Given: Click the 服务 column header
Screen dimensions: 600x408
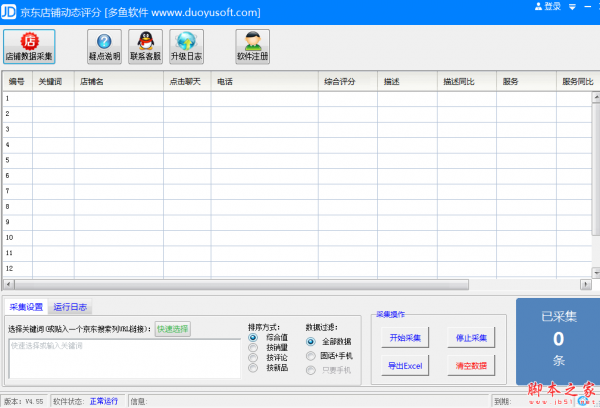Looking at the screenshot, I should [526, 81].
